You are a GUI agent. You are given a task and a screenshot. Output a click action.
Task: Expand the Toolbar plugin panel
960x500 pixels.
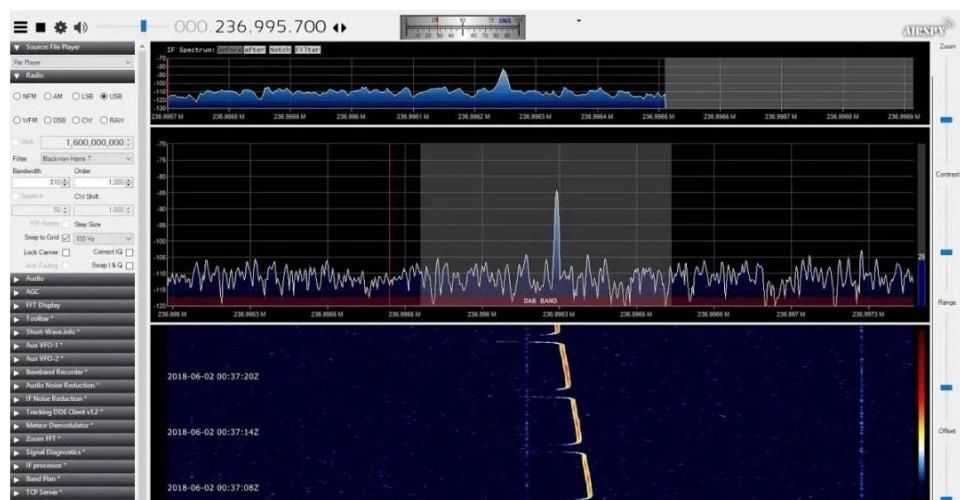[72, 319]
